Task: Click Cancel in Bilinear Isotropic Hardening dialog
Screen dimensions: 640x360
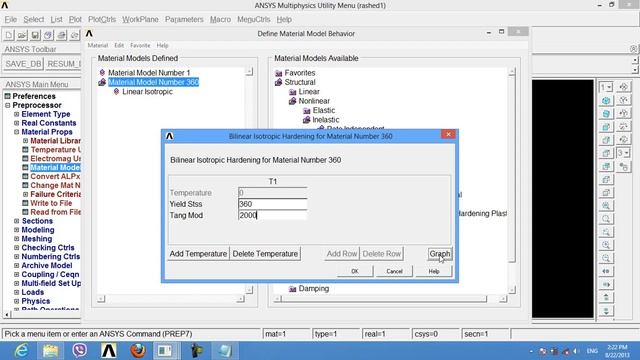Action: 394,271
